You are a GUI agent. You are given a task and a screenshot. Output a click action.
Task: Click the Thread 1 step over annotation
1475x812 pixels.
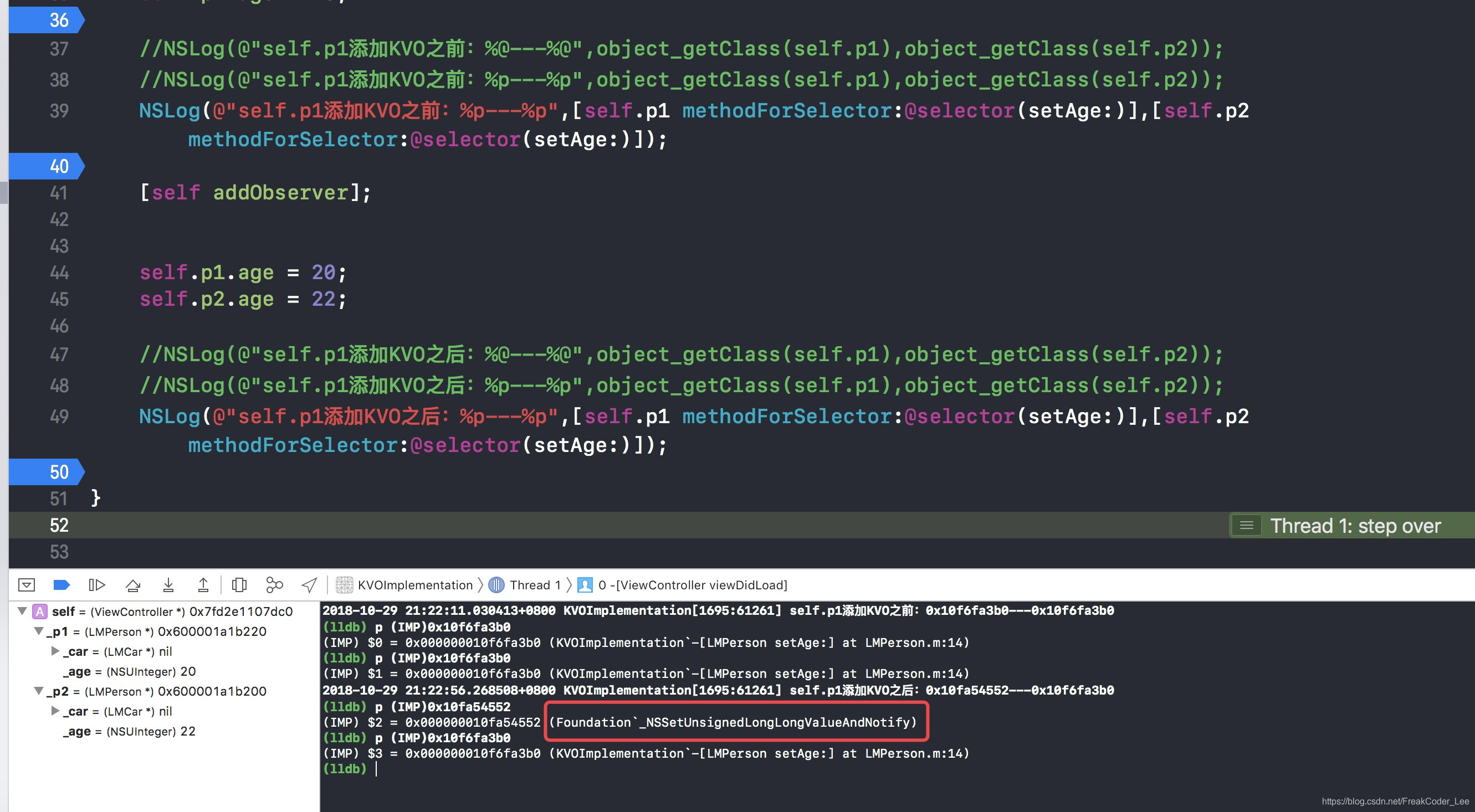click(1354, 525)
